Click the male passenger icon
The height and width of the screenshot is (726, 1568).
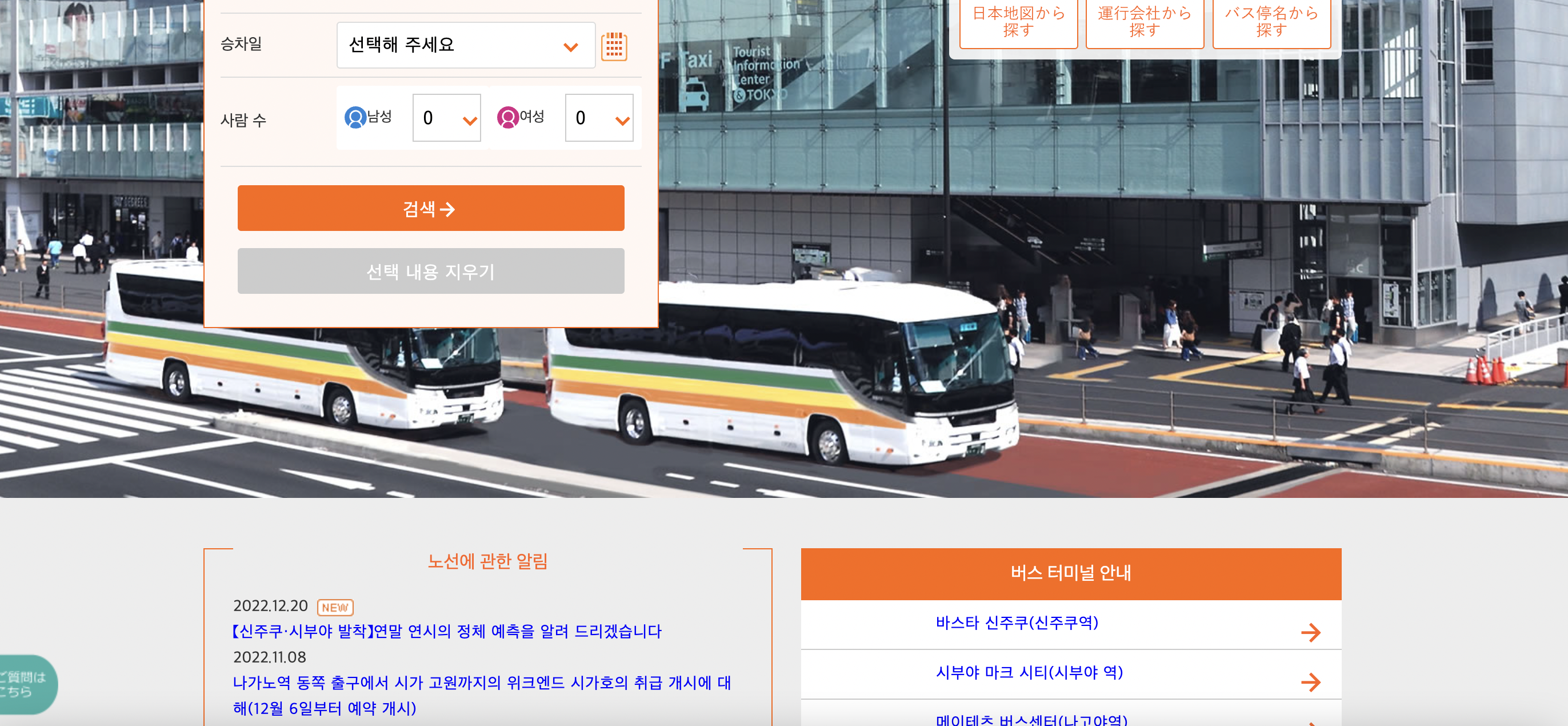click(x=355, y=118)
